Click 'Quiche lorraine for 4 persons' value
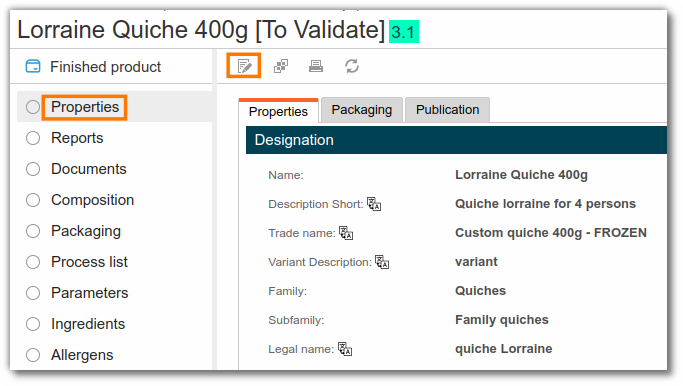Image resolution: width=683 pixels, height=386 pixels. pyautogui.click(x=545, y=204)
